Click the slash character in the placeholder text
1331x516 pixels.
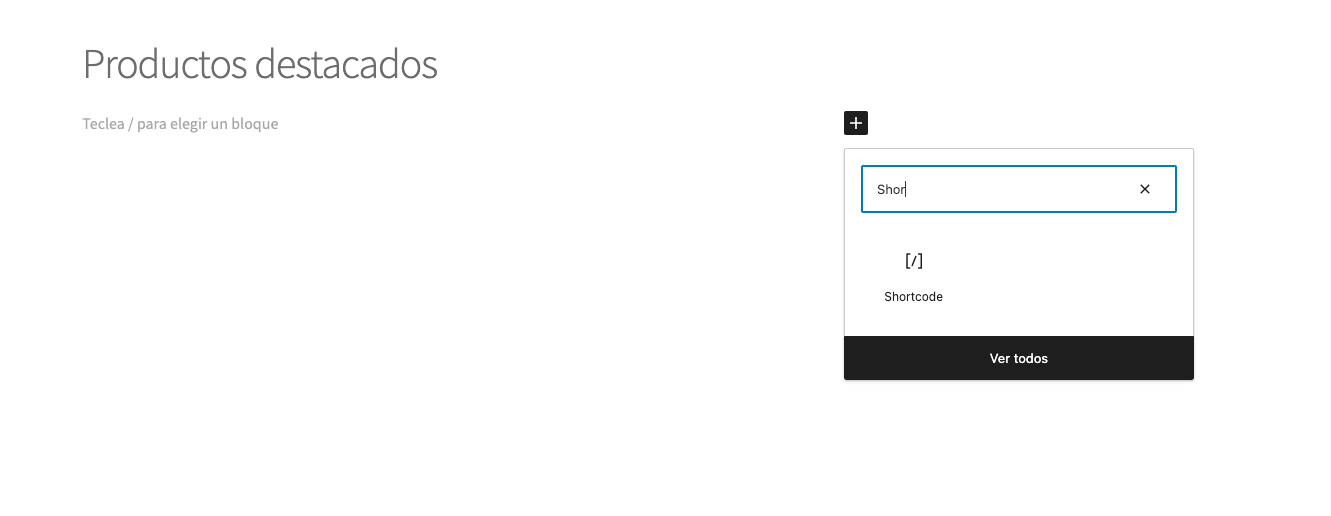point(131,124)
